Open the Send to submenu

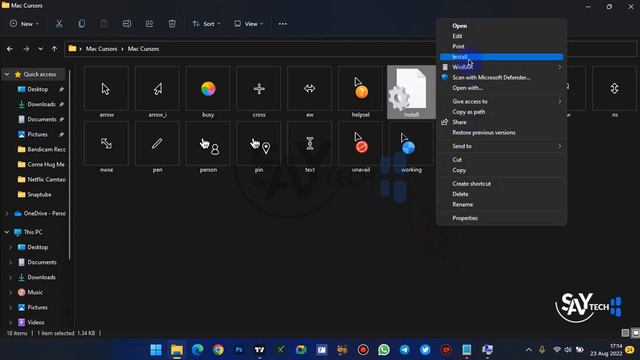[502, 146]
